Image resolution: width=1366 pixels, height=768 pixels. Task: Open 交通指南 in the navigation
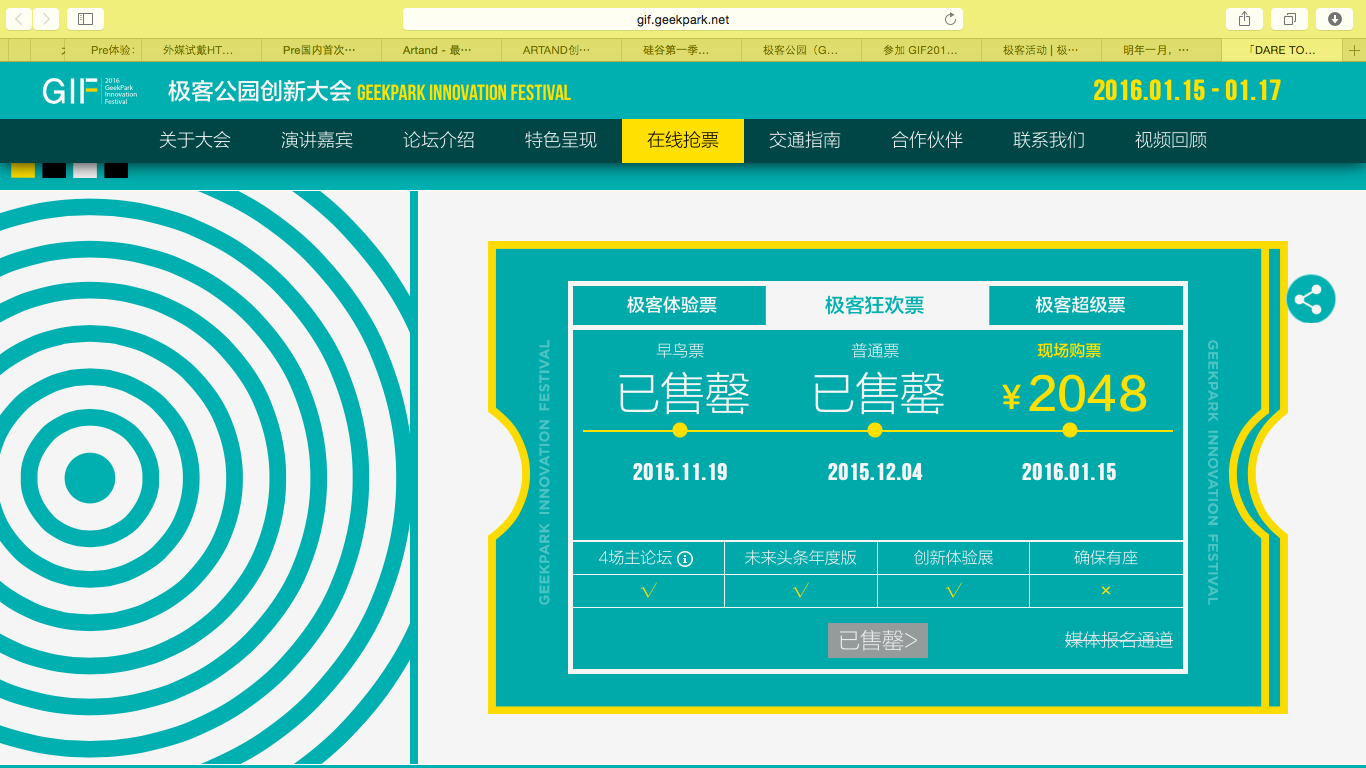pyautogui.click(x=805, y=140)
